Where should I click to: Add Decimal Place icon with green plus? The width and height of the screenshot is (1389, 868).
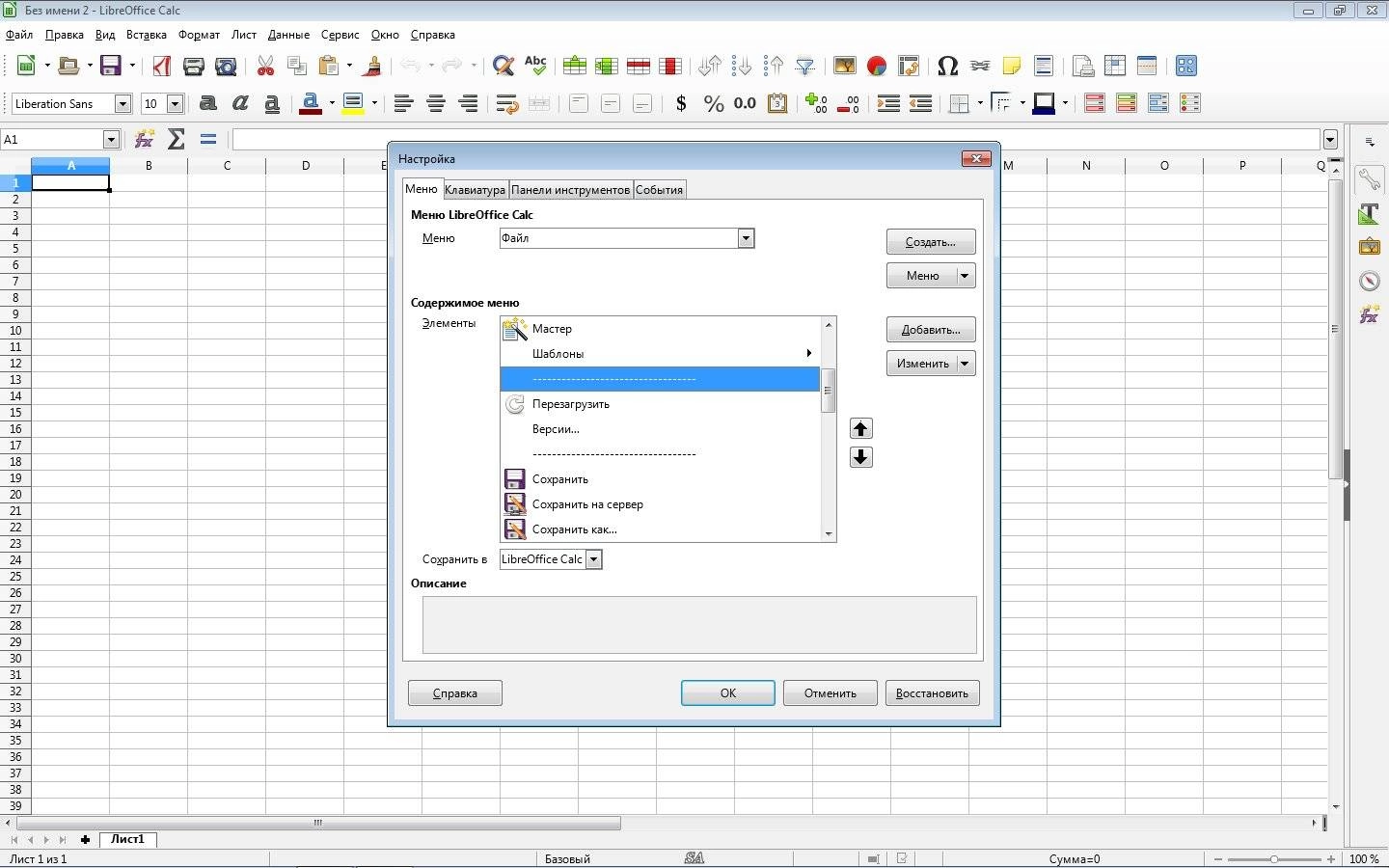point(816,103)
